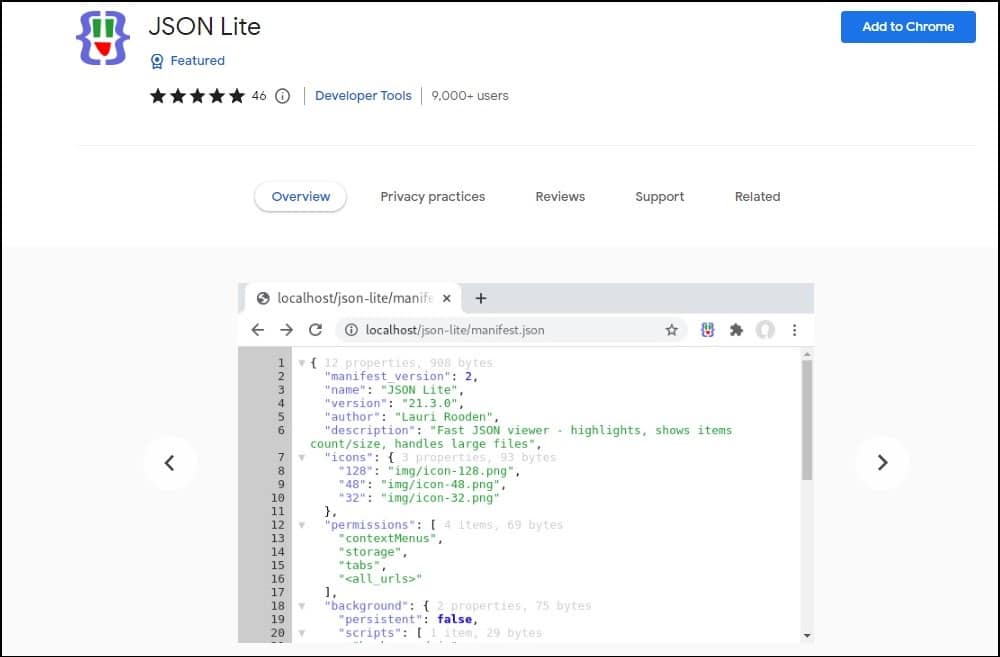Click the new tab plus button
The height and width of the screenshot is (657, 1000).
tap(481, 297)
